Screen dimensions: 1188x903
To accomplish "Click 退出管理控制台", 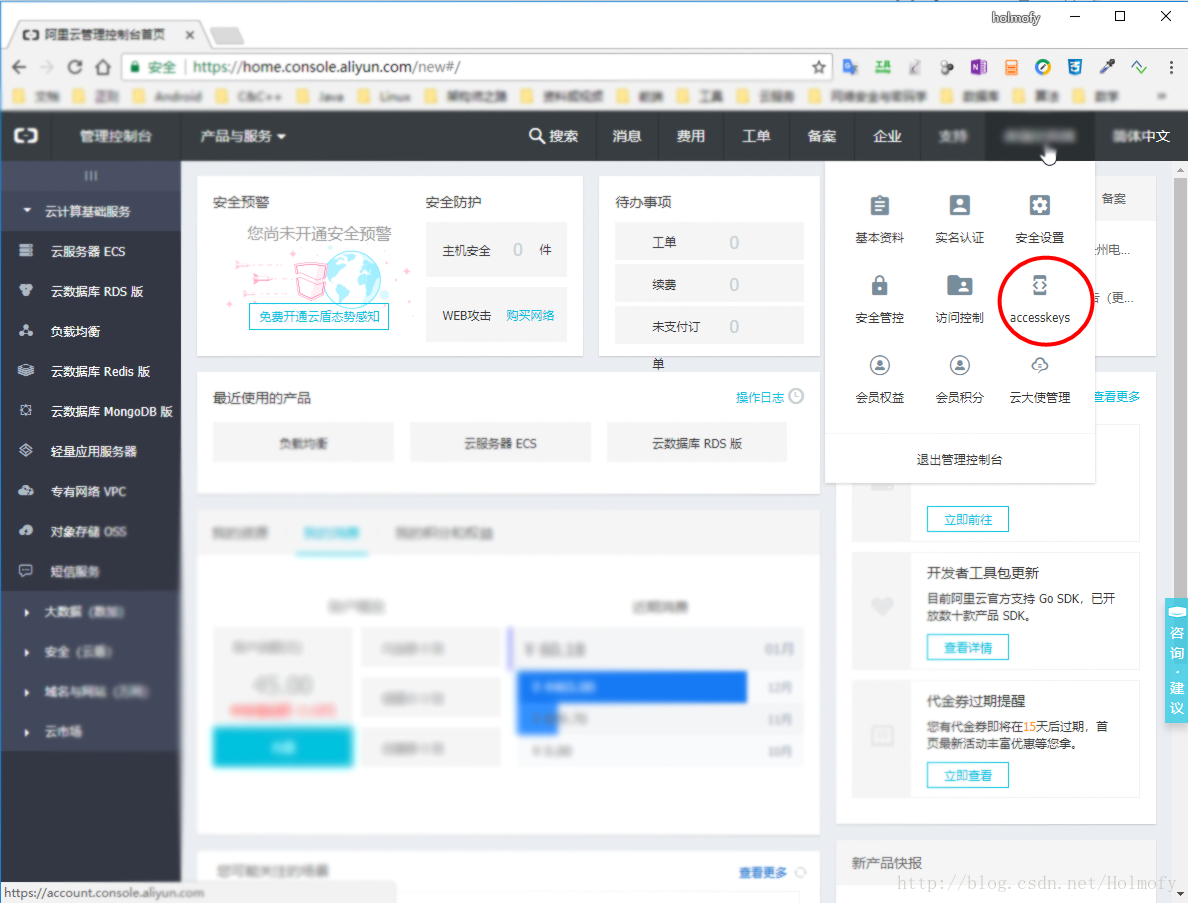I will click(959, 459).
